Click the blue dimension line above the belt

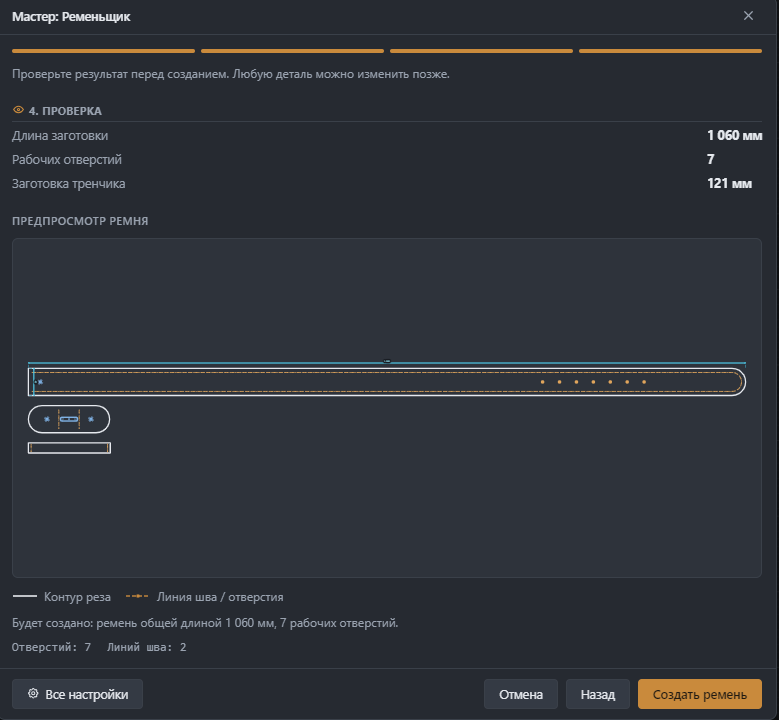coord(387,363)
